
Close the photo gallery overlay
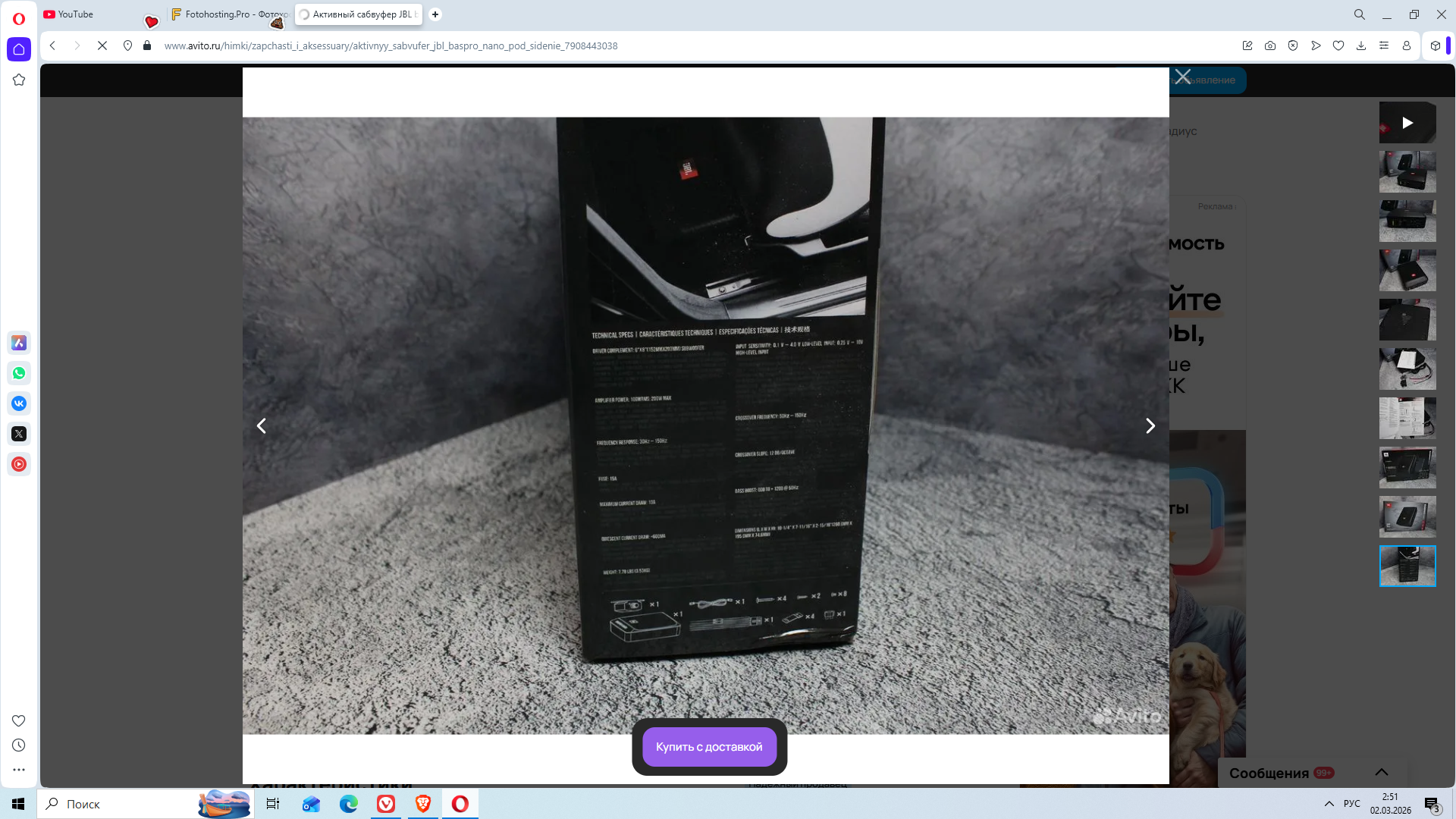pos(1182,77)
